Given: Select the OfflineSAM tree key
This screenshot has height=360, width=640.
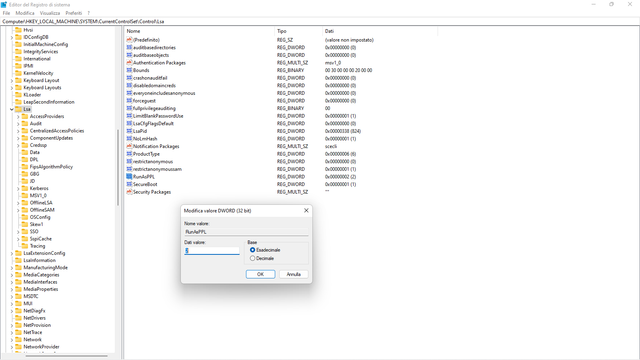Looking at the screenshot, I should coord(42,210).
